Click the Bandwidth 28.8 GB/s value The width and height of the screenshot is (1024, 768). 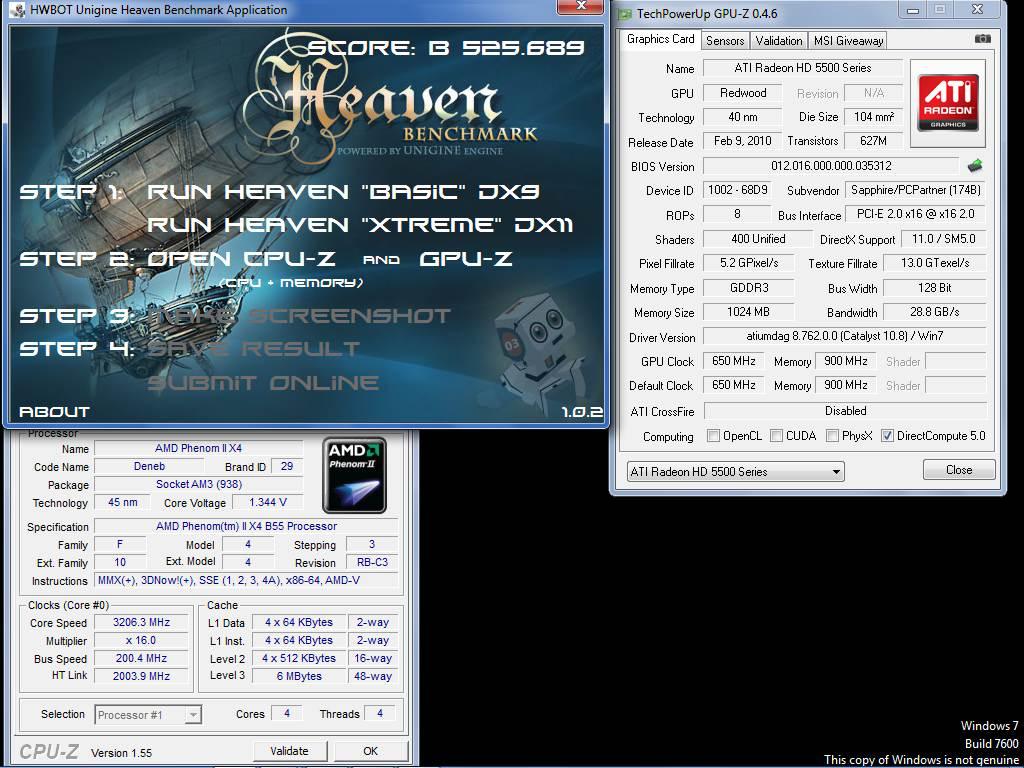tap(935, 312)
